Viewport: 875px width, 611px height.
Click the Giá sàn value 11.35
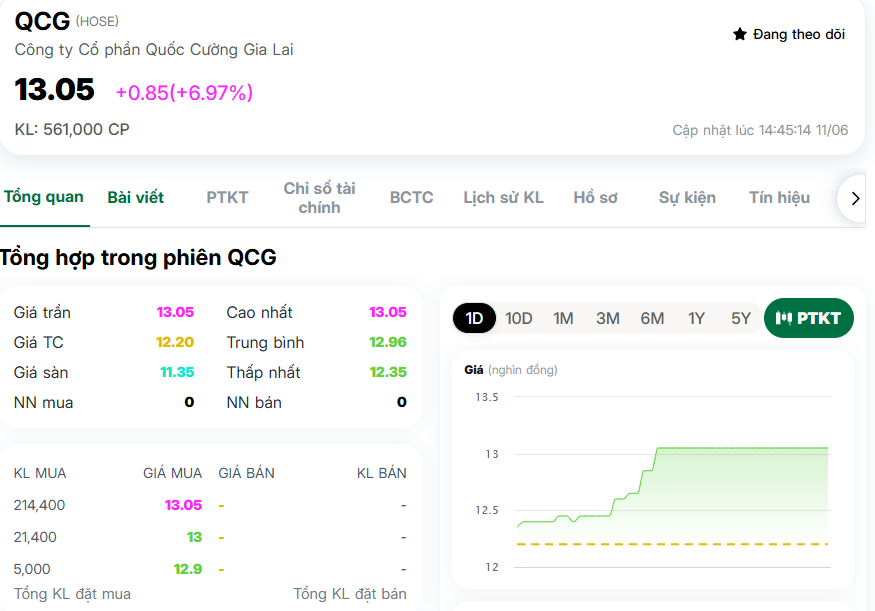coord(177,372)
